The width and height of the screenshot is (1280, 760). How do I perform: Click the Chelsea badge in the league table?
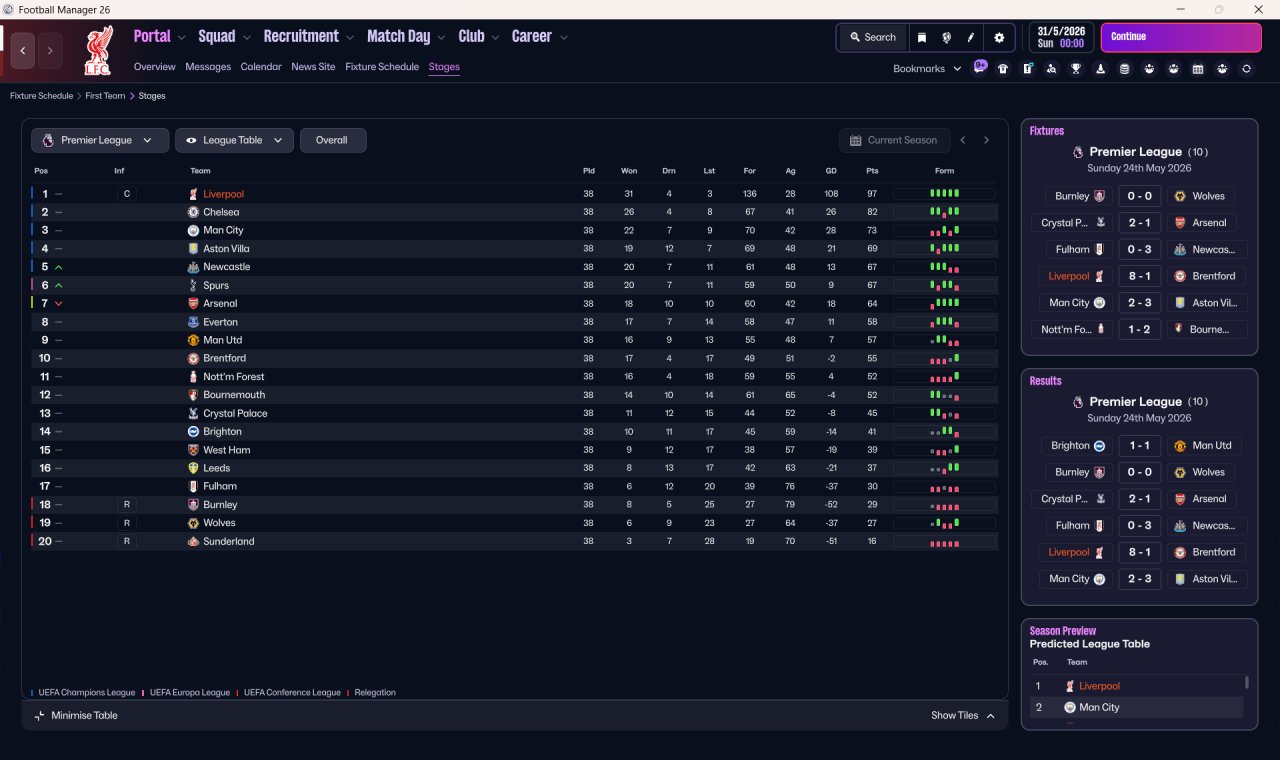pyautogui.click(x=193, y=212)
